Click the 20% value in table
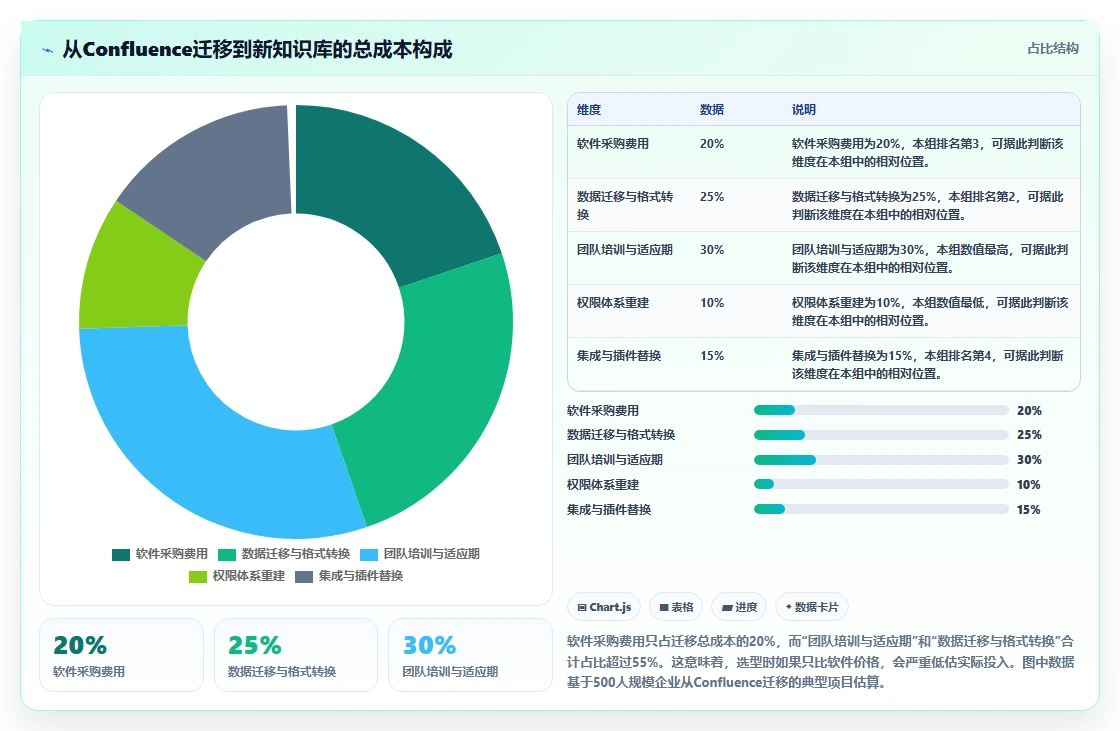Image resolution: width=1120 pixels, height=731 pixels. coord(712,144)
